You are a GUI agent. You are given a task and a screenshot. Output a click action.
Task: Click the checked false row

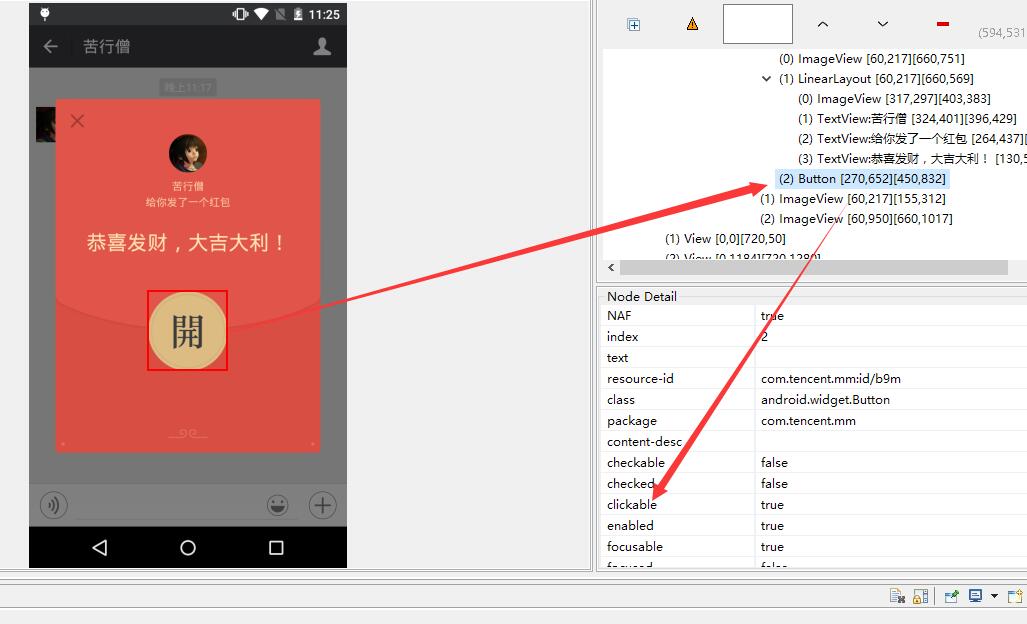tap(813, 483)
